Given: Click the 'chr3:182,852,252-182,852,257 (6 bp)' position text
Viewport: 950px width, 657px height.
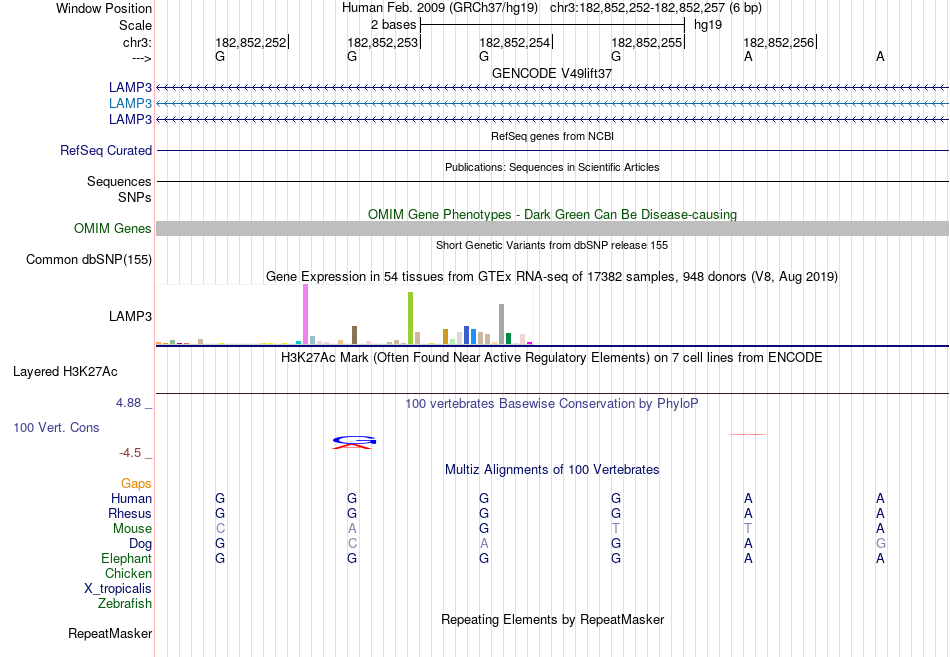Looking at the screenshot, I should point(656,8).
